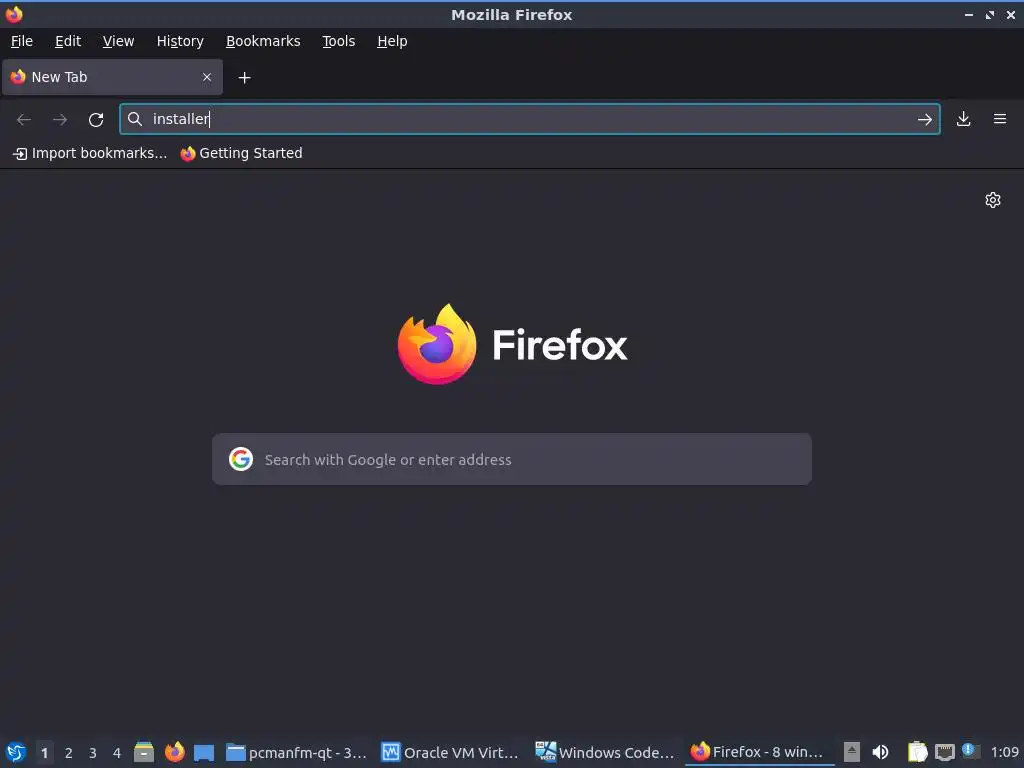
Task: Click Import bookmarks… on bookmarks toolbar
Action: pyautogui.click(x=90, y=153)
